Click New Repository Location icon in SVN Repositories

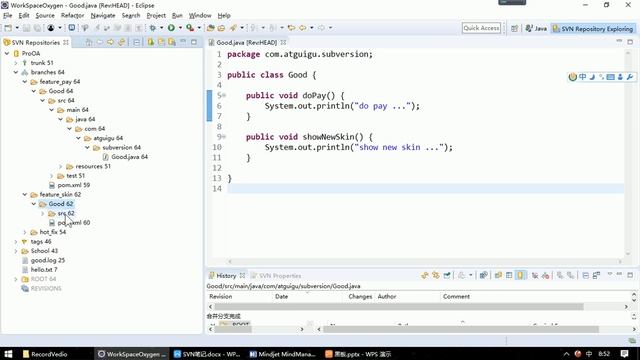151,42
